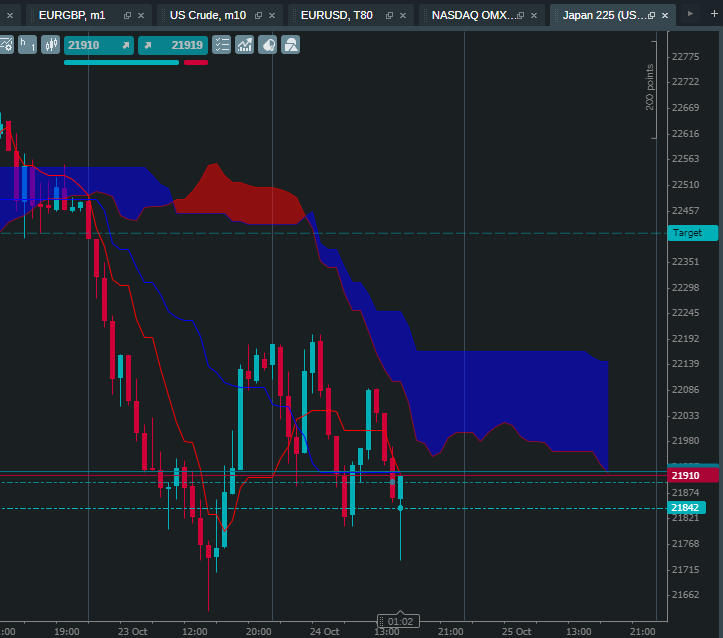Click the 24 Oct date label

324,632
